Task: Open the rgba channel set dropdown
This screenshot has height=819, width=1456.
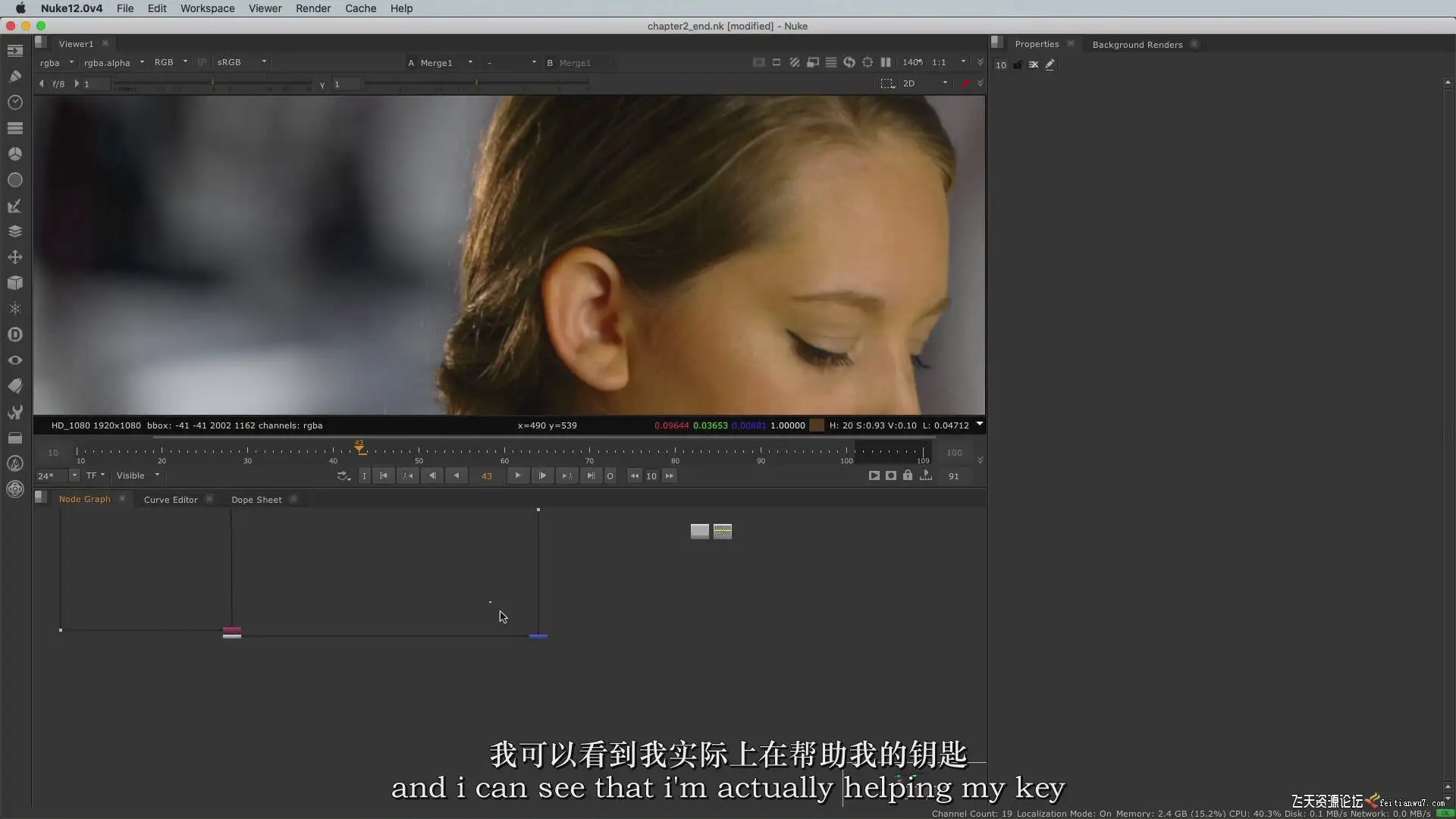Action: pyautogui.click(x=57, y=62)
